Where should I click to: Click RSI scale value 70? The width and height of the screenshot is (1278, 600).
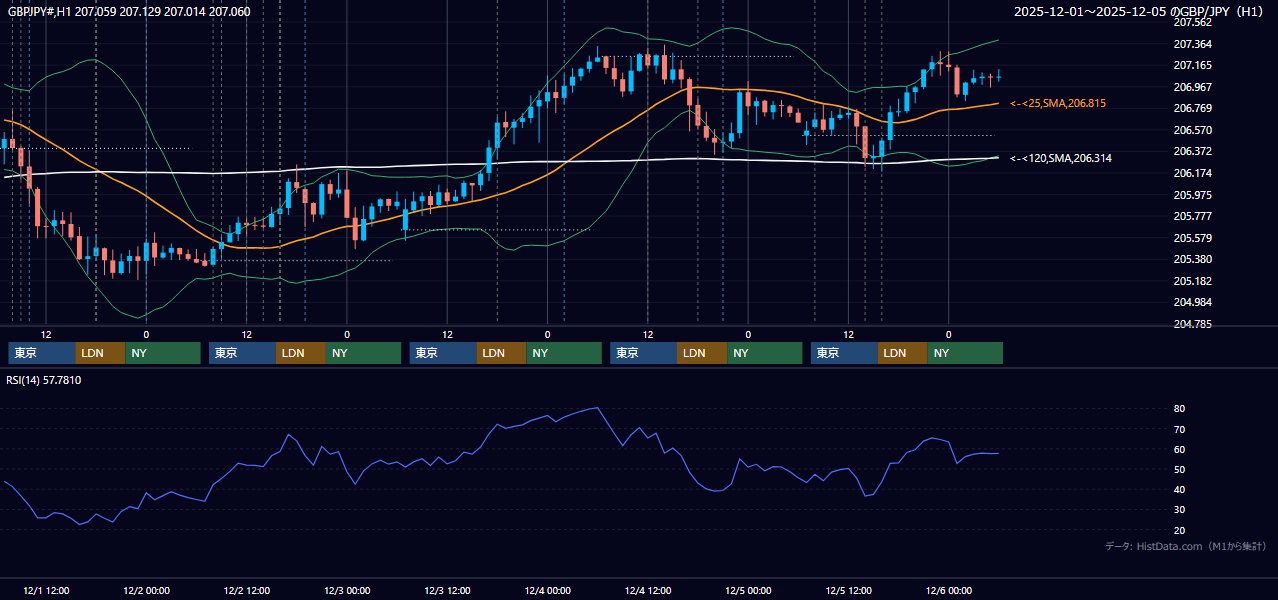(x=1180, y=429)
